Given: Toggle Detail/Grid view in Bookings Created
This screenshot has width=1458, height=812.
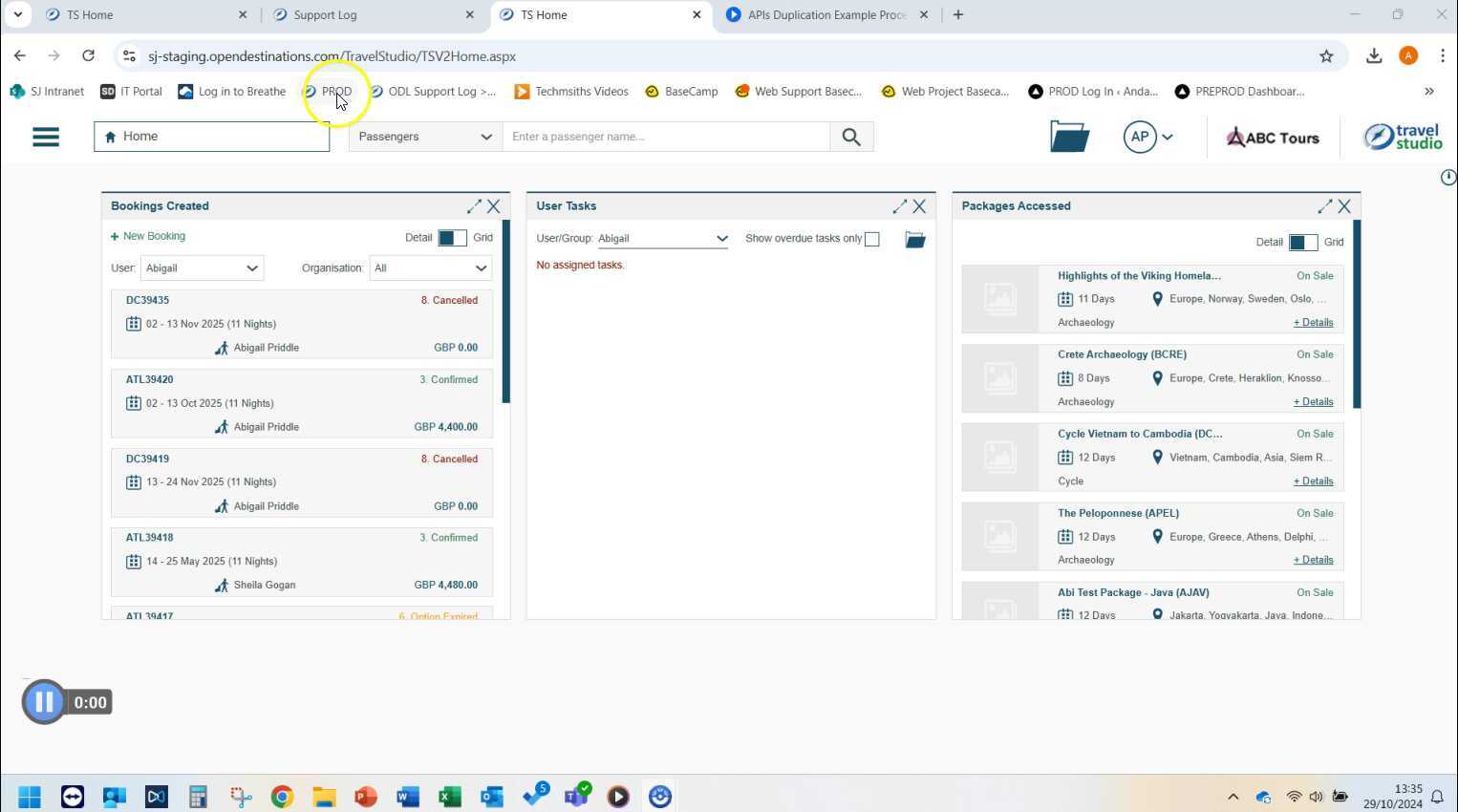Looking at the screenshot, I should [452, 238].
